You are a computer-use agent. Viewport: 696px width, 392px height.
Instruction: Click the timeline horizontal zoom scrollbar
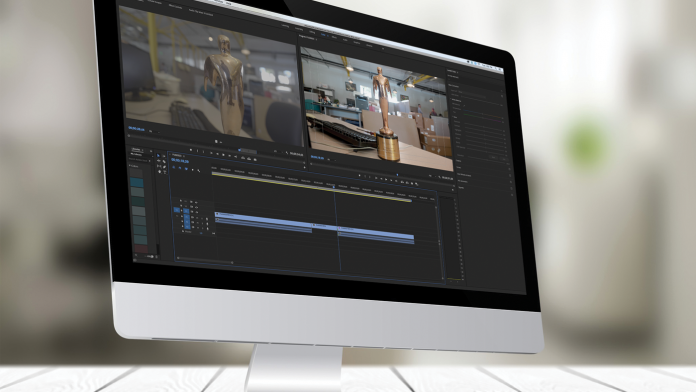205,260
